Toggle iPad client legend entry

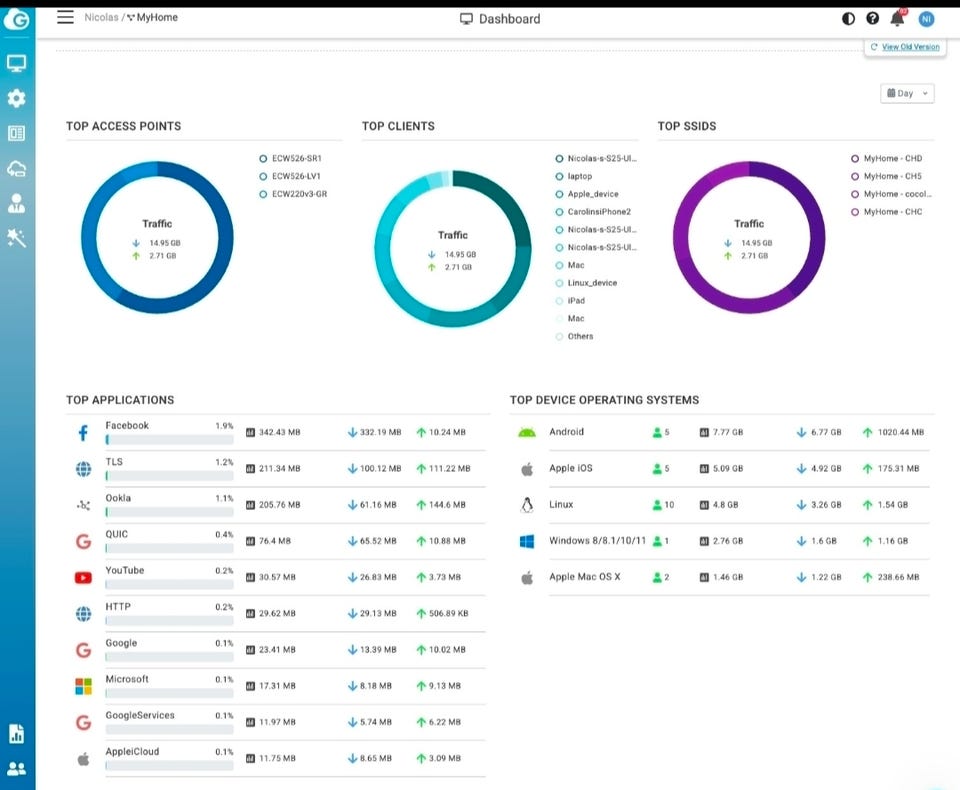(x=570, y=301)
